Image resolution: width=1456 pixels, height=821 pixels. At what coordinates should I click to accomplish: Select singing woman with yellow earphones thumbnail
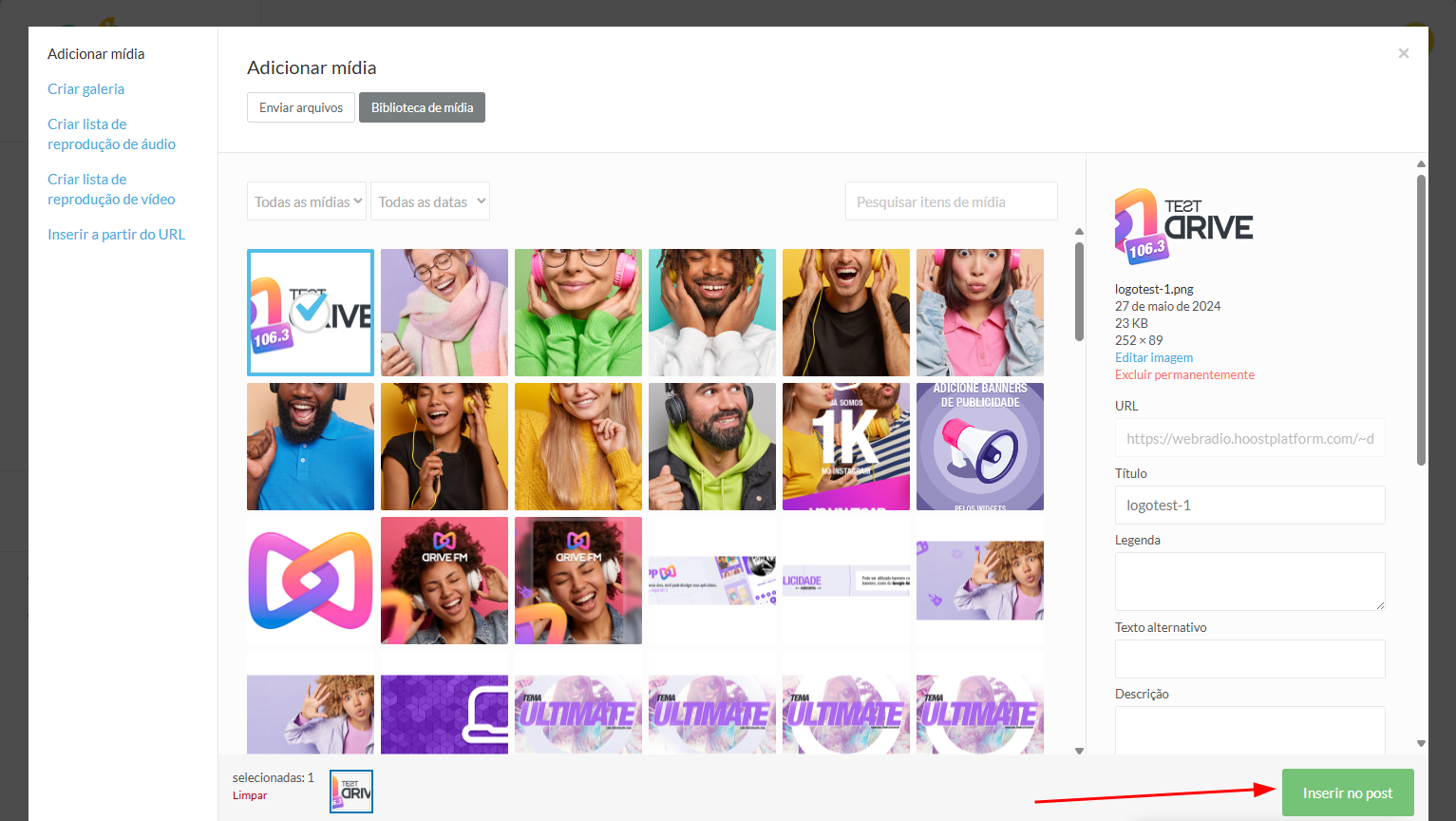click(x=444, y=447)
